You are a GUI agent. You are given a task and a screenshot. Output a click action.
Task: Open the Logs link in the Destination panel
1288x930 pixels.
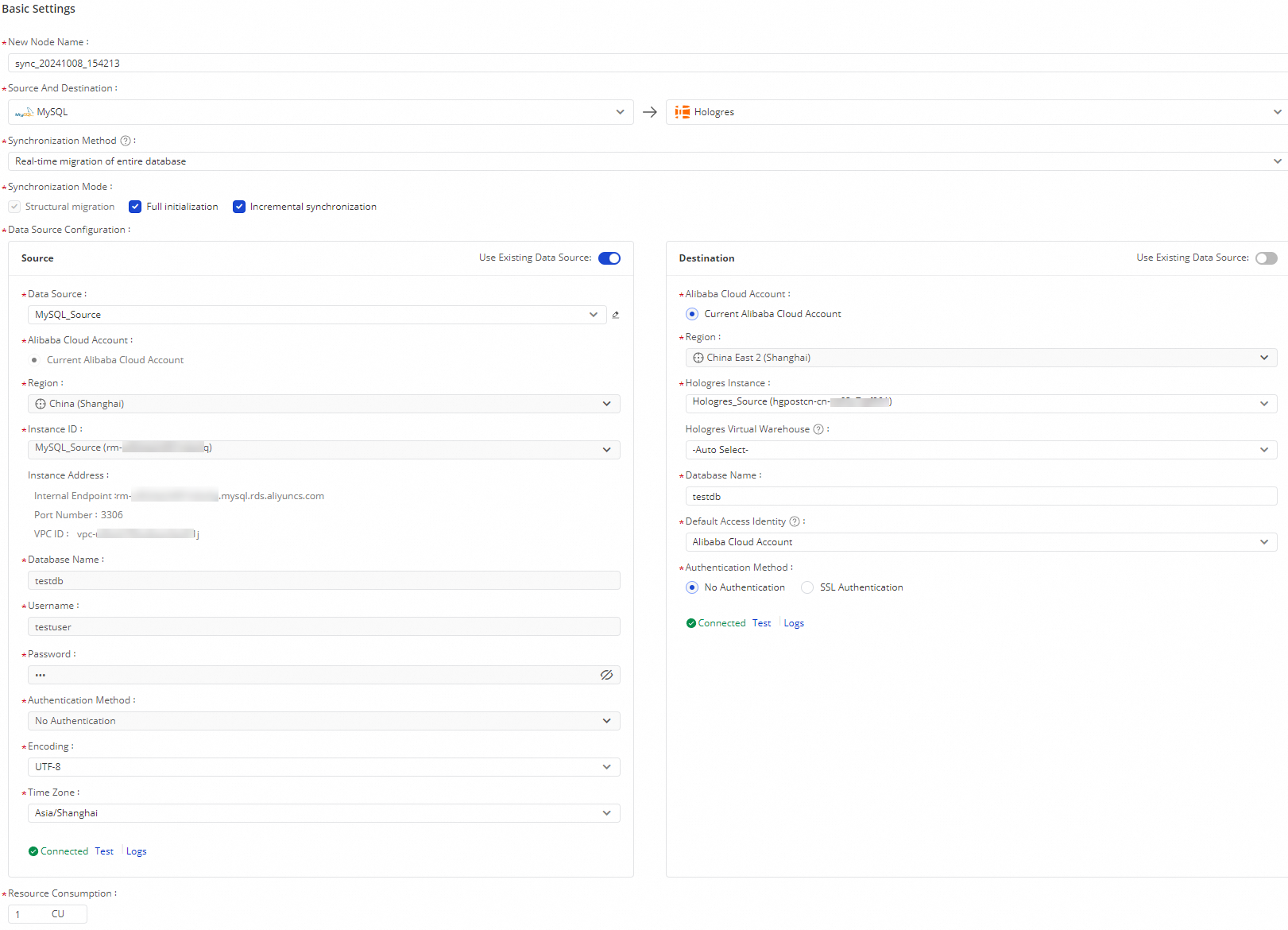[x=794, y=623]
